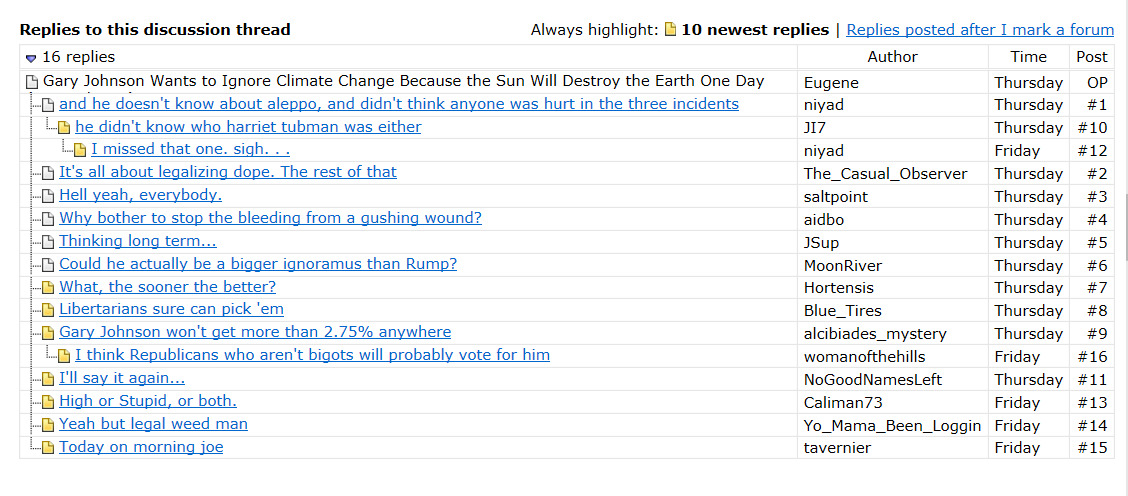
Task: Click page icon next to 'Hell yeah, everybody'
Action: coord(48,197)
